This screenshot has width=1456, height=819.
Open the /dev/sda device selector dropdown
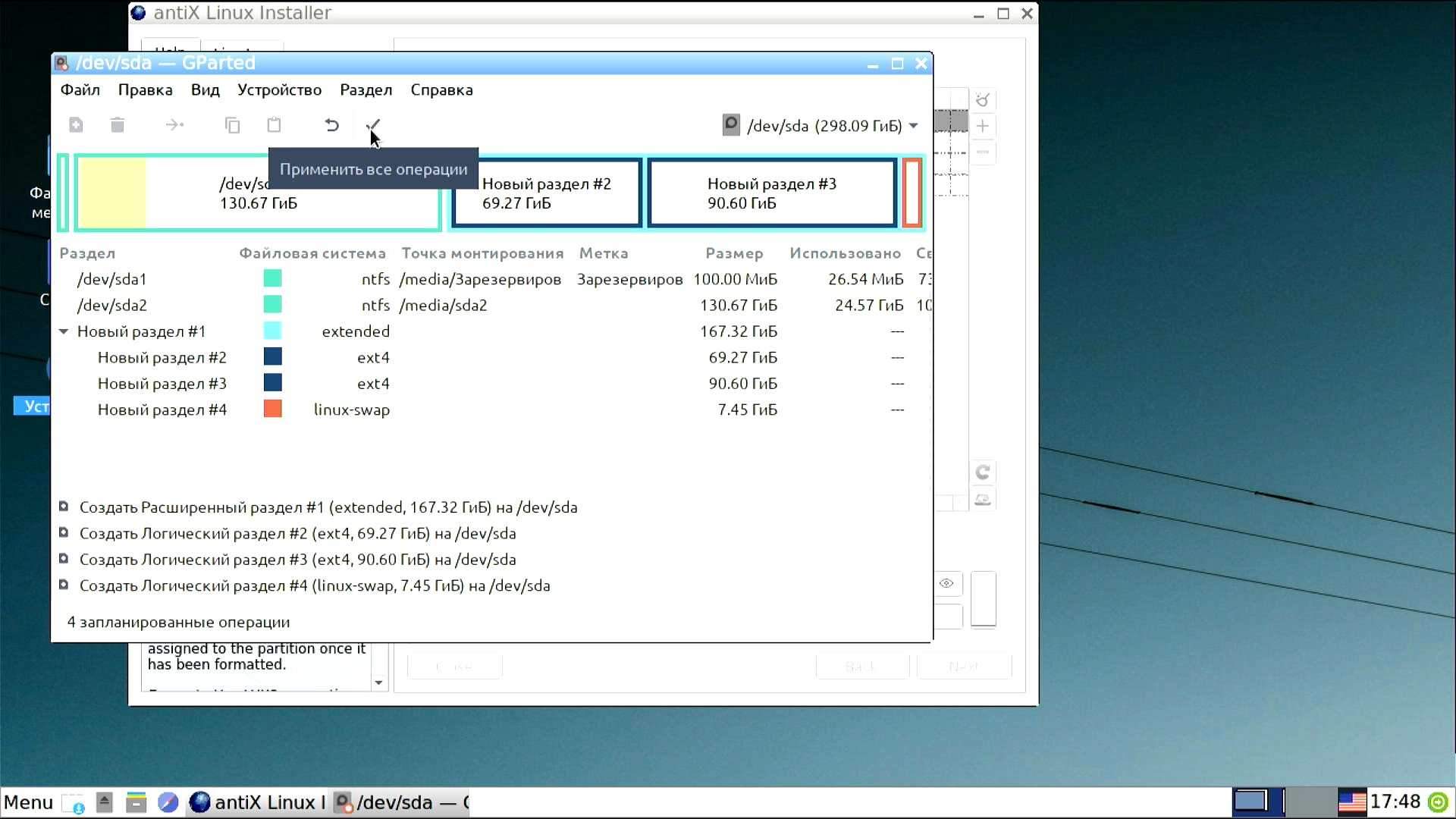821,126
